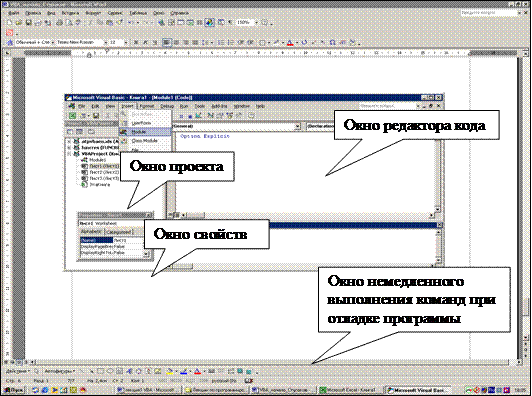Open the Style box dropdown

tap(53, 42)
